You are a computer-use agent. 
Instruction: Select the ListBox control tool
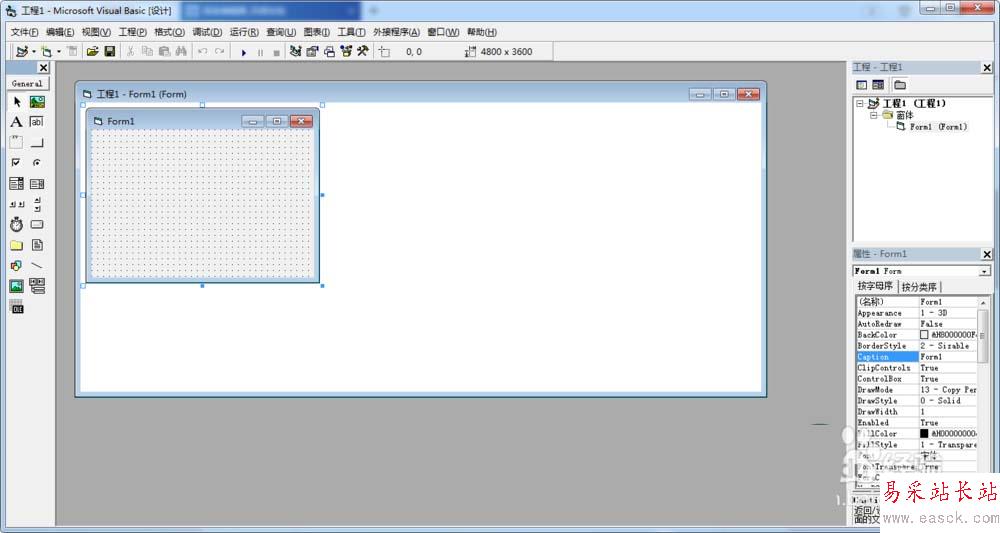tap(37, 184)
